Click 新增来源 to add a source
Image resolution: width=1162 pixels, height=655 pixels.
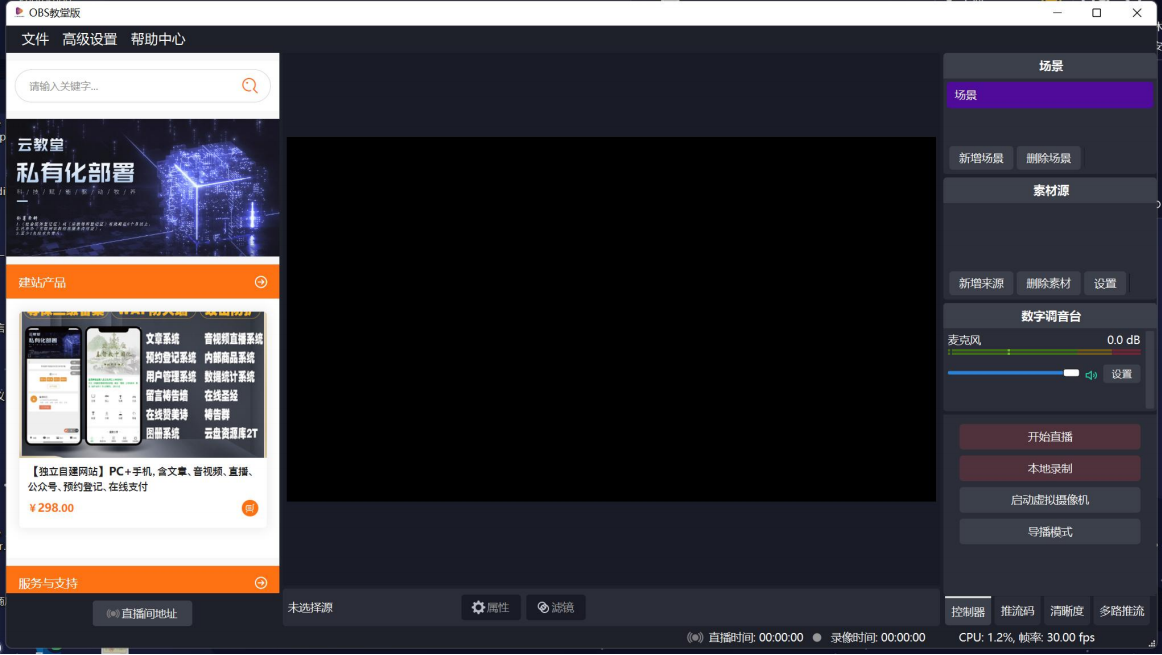[x=980, y=283]
